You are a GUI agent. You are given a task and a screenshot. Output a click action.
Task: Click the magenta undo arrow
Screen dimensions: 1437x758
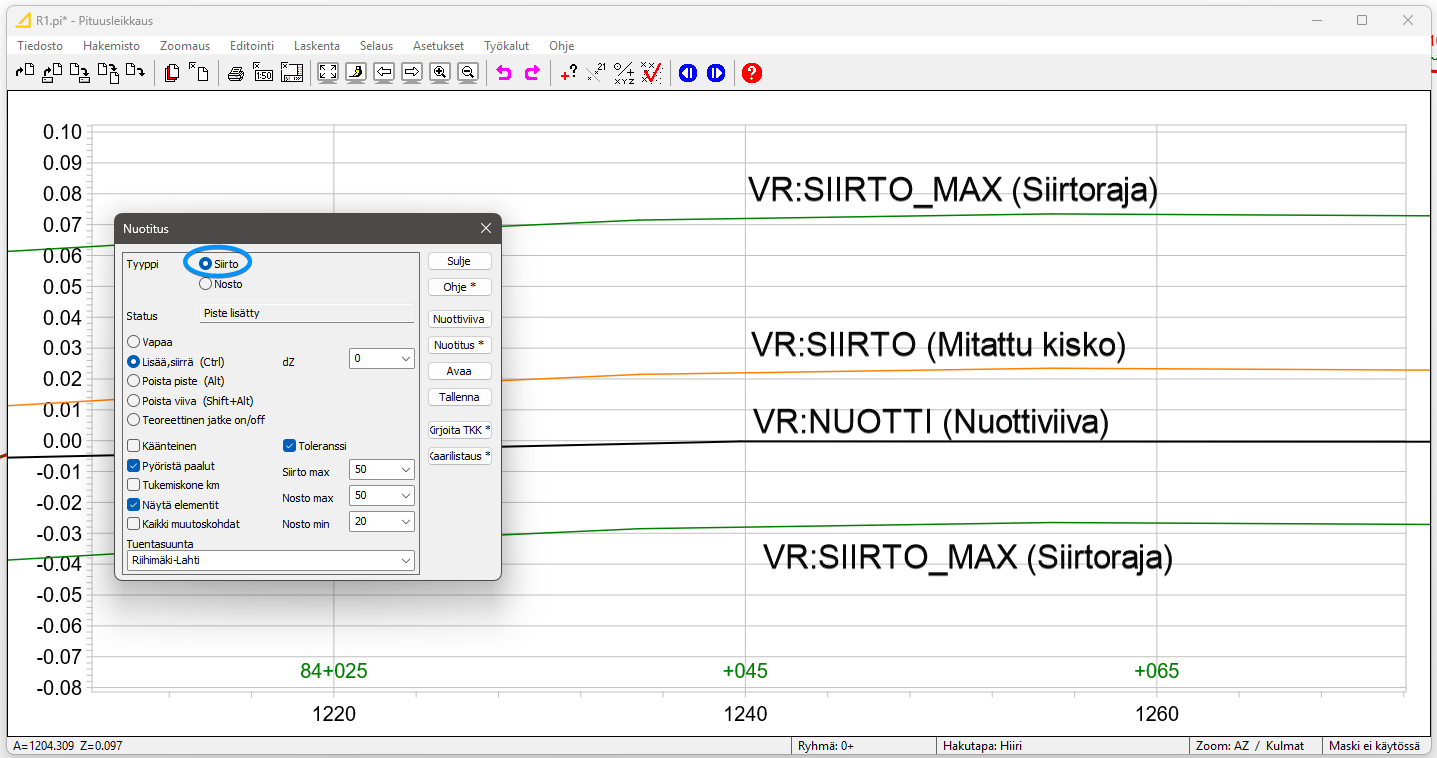(504, 73)
